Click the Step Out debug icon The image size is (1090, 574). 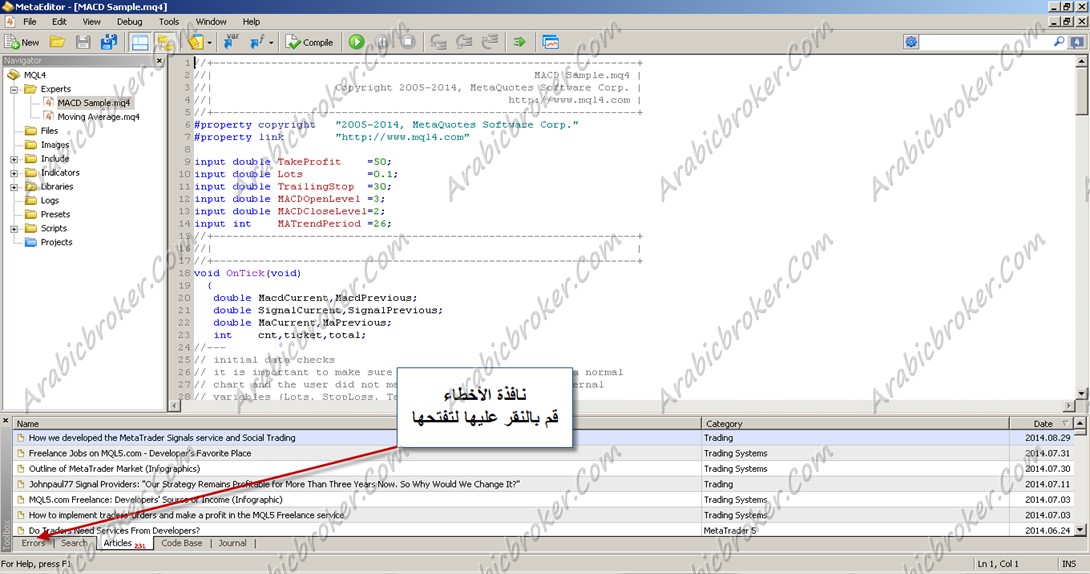[x=490, y=42]
